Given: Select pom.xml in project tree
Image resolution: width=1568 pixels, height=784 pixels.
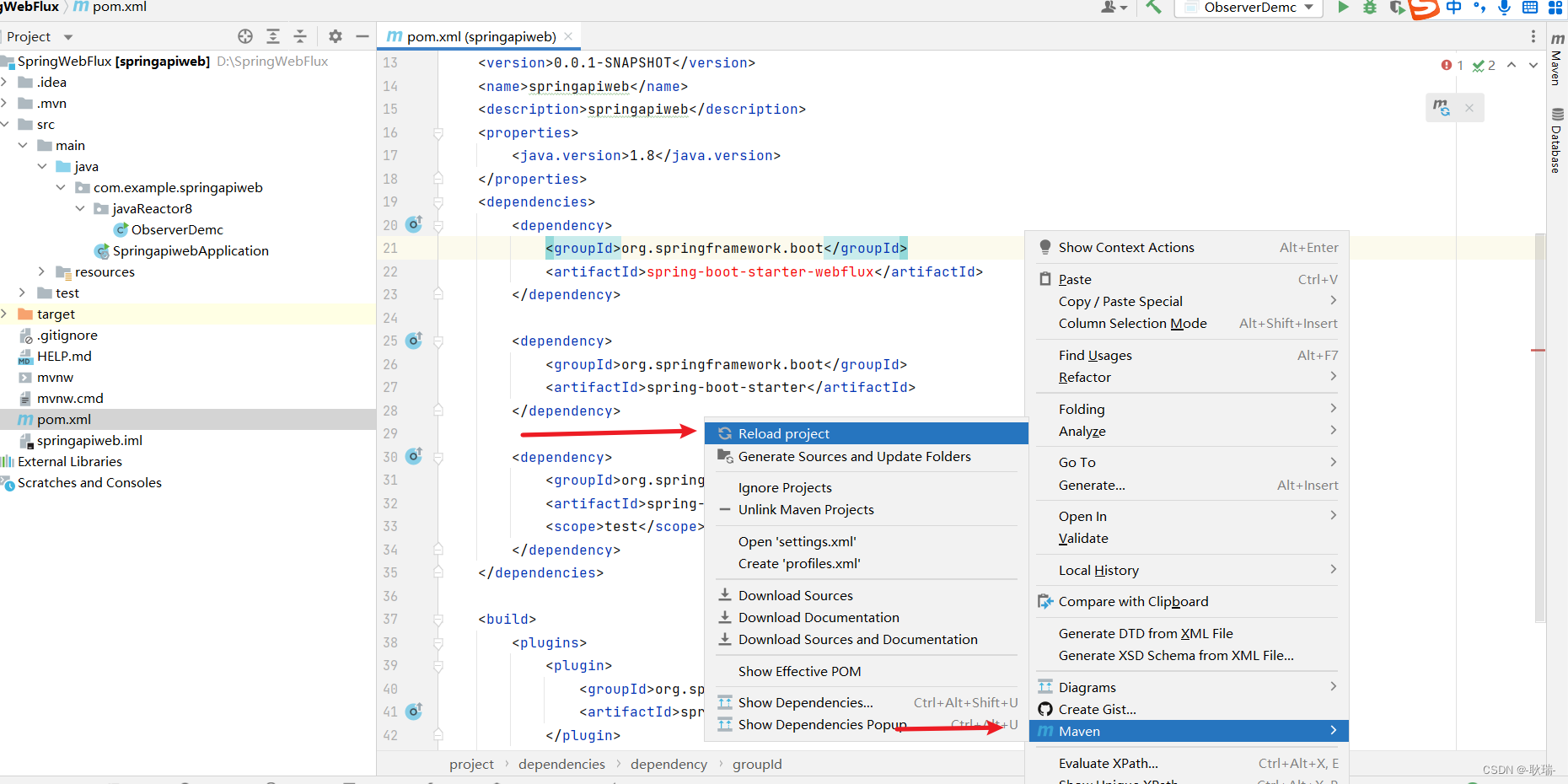Looking at the screenshot, I should point(64,419).
